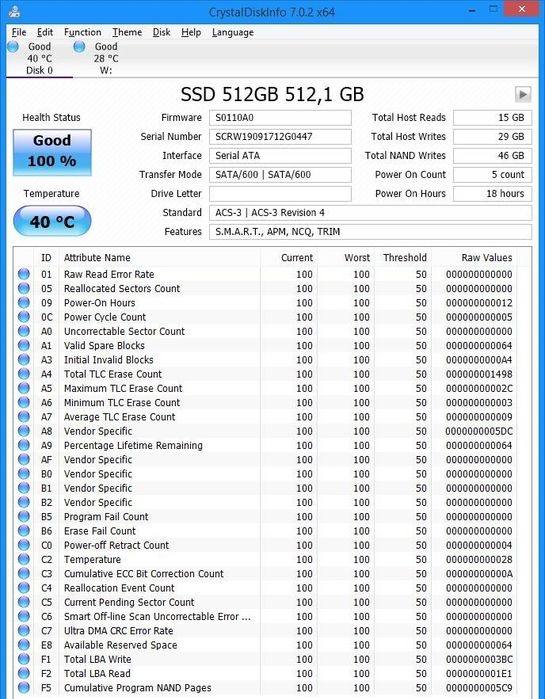Click the empty Drive Letter field
This screenshot has width=545, height=699.
280,194
